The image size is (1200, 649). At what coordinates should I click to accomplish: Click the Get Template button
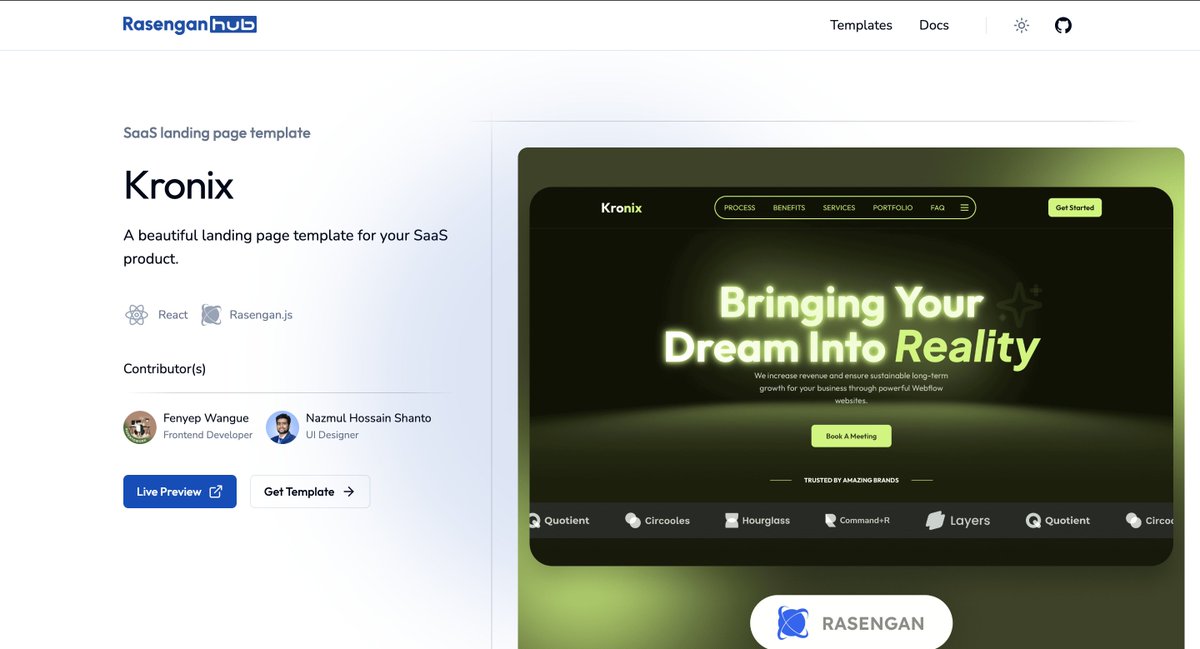(x=310, y=491)
